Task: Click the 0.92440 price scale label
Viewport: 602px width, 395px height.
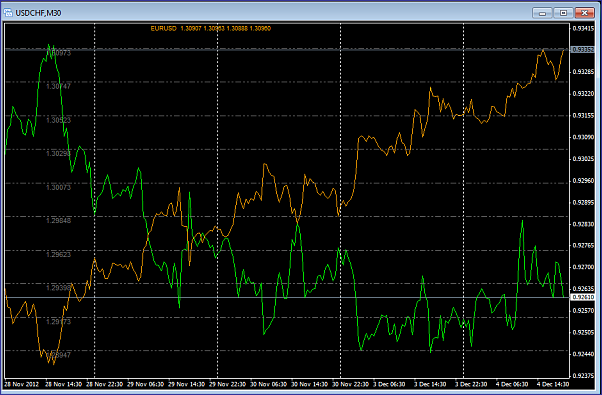Action: [x=583, y=354]
